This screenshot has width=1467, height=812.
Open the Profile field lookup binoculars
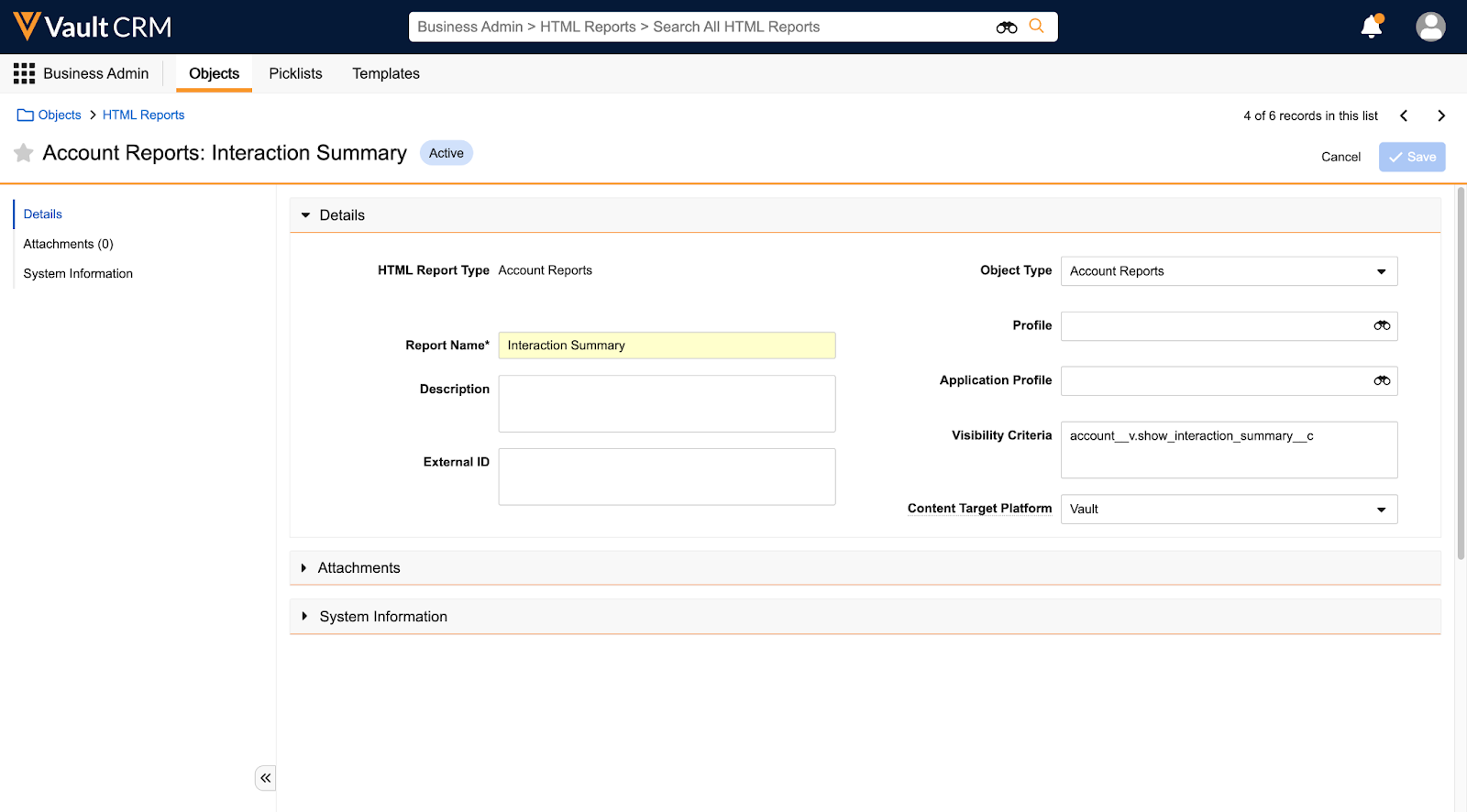[1381, 326]
